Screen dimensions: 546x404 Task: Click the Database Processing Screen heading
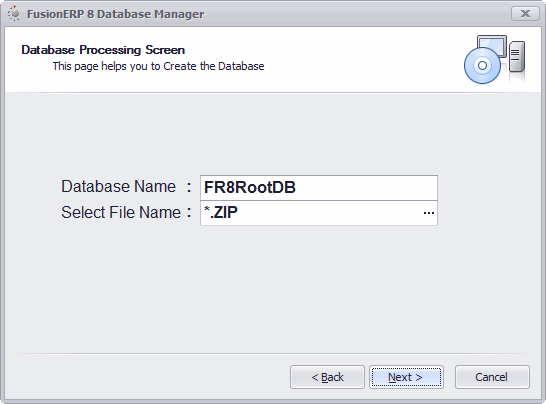pos(103,50)
